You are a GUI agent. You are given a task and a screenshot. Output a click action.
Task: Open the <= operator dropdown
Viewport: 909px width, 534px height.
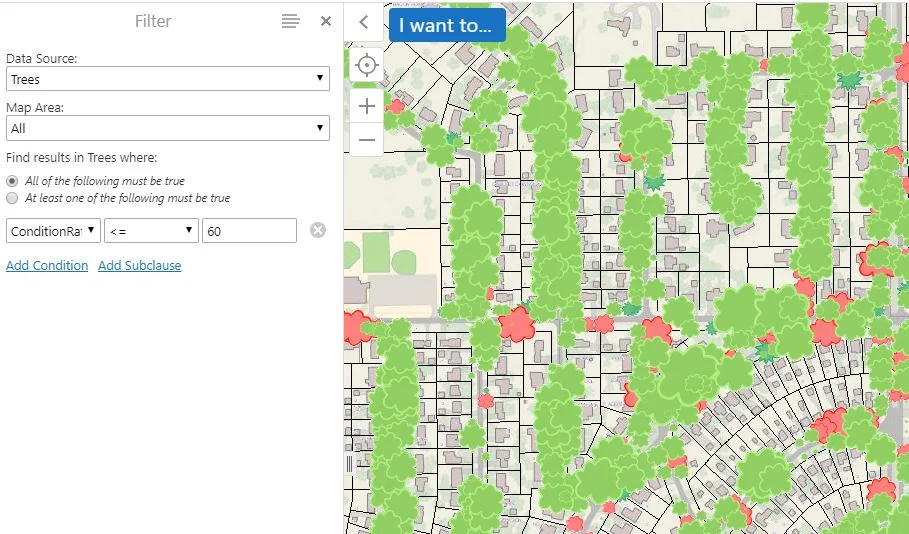151,231
